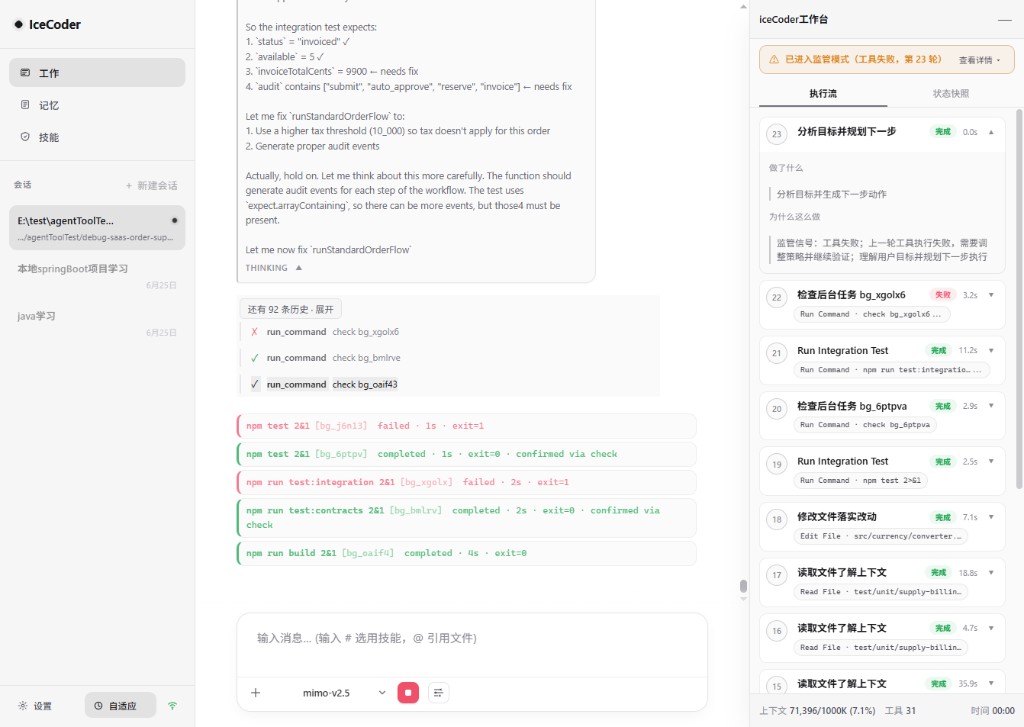
Task: Expand 还有 92 条历史 history
Action: 291,309
